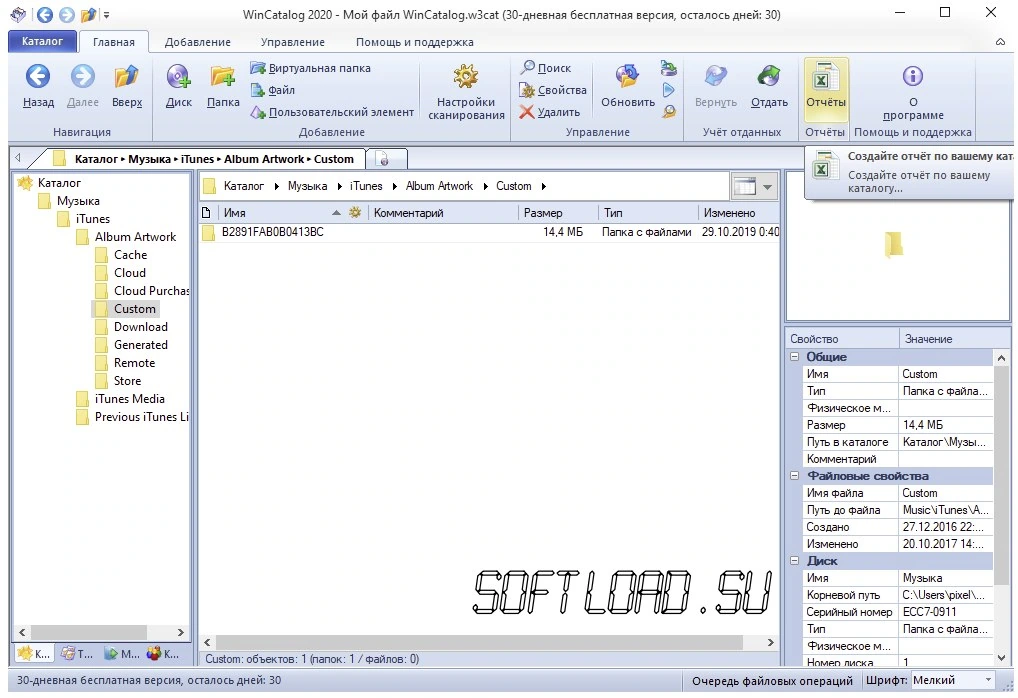Click the iTunes breadcrumb link
The image size is (1018, 698).
366,186
